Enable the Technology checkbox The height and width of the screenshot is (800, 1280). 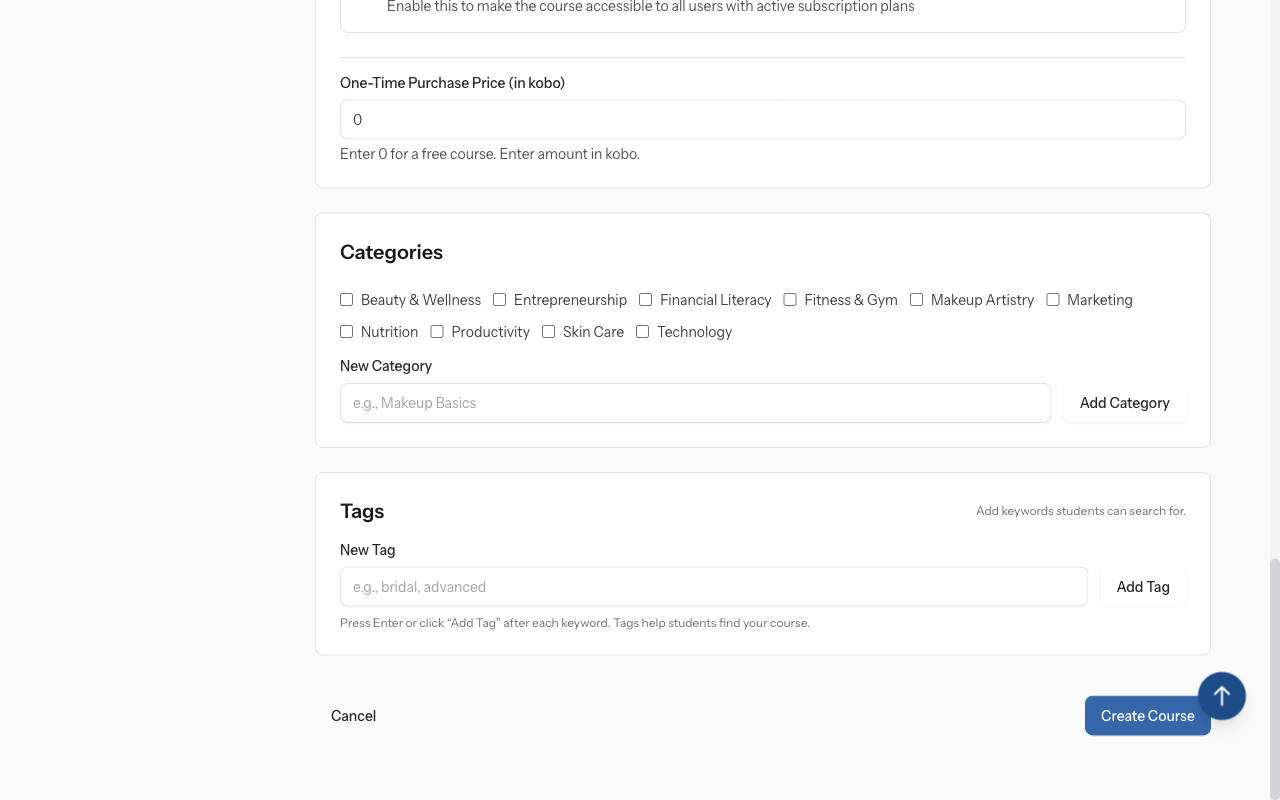(643, 332)
